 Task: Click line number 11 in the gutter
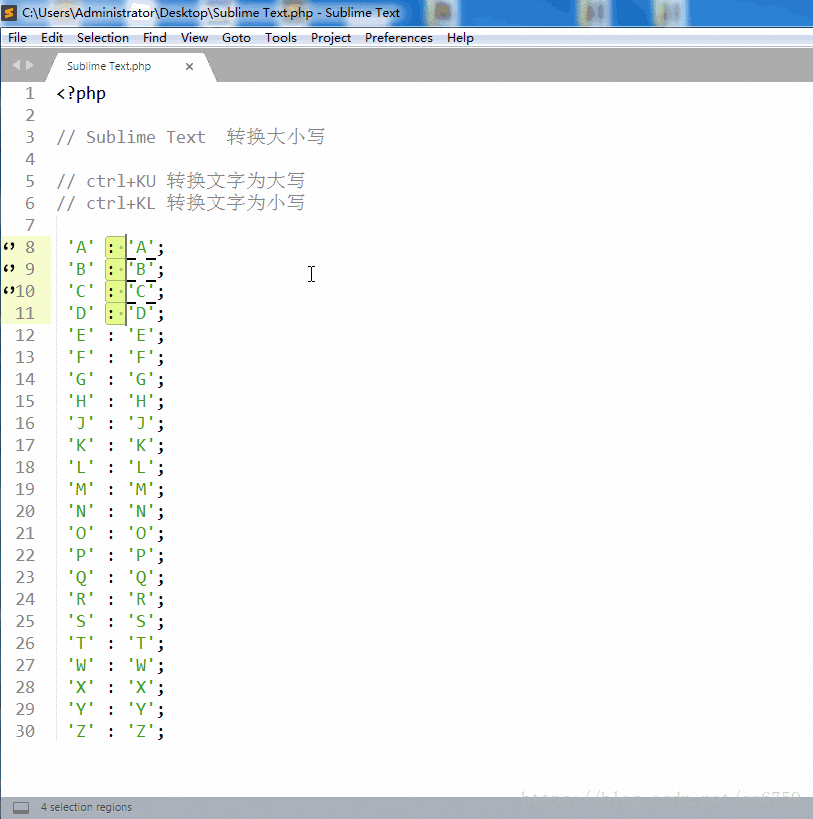[25, 313]
